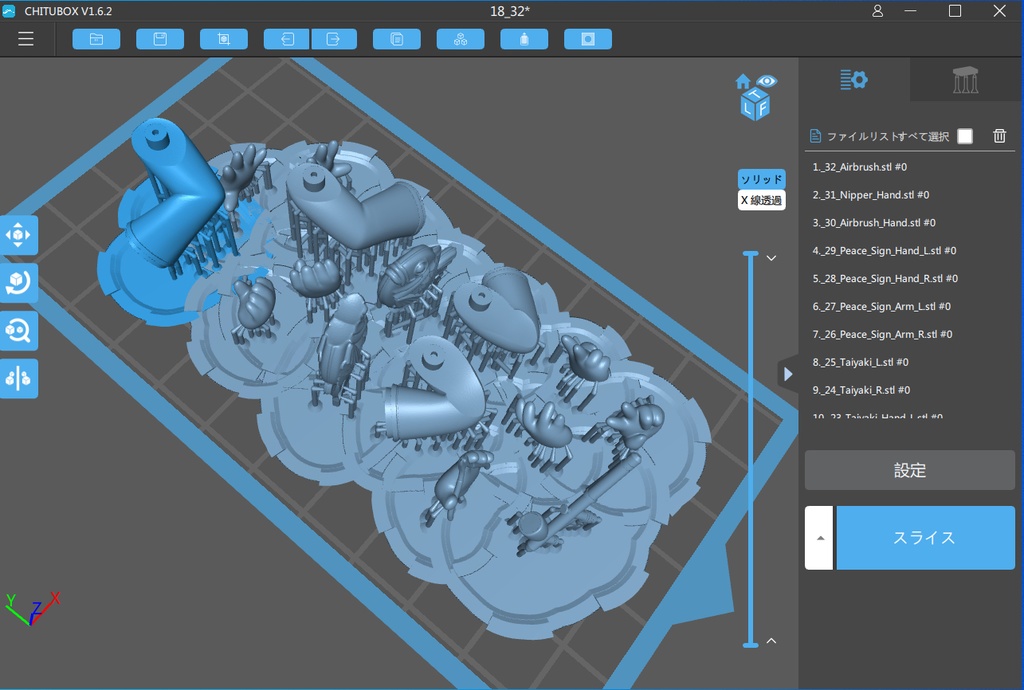Click the top face of view cube
The image size is (1024, 690).
[x=756, y=95]
